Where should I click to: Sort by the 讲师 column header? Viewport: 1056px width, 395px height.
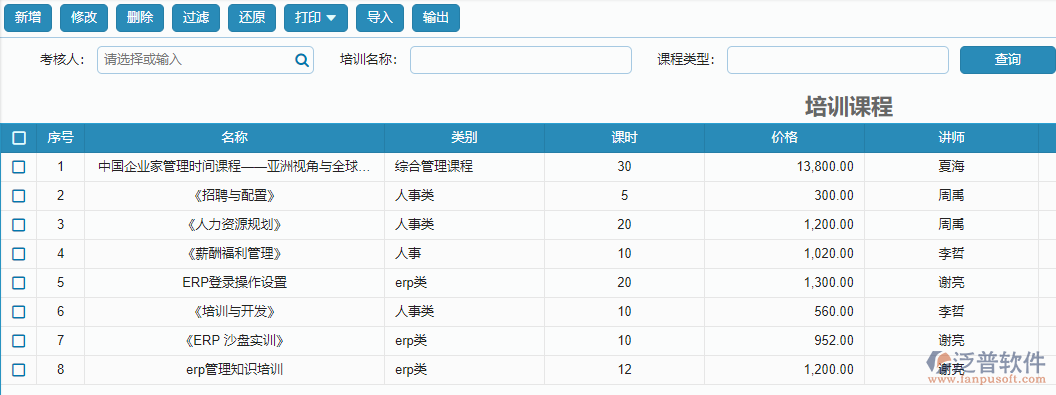(x=952, y=138)
